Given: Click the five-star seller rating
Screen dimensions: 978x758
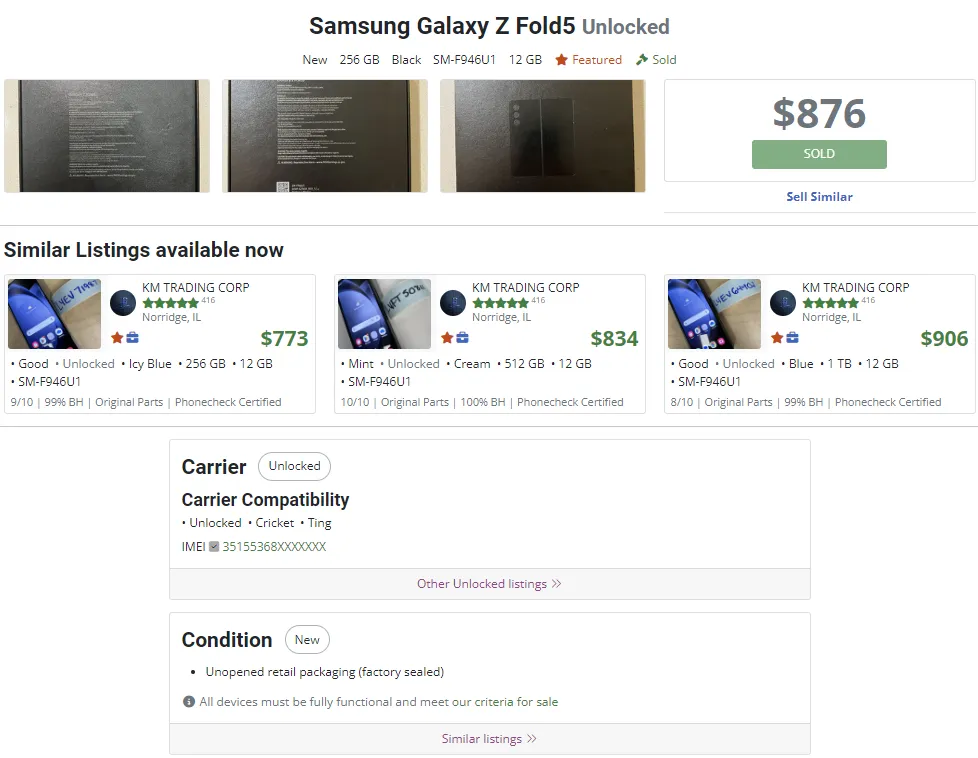Looking at the screenshot, I should click(x=168, y=302).
